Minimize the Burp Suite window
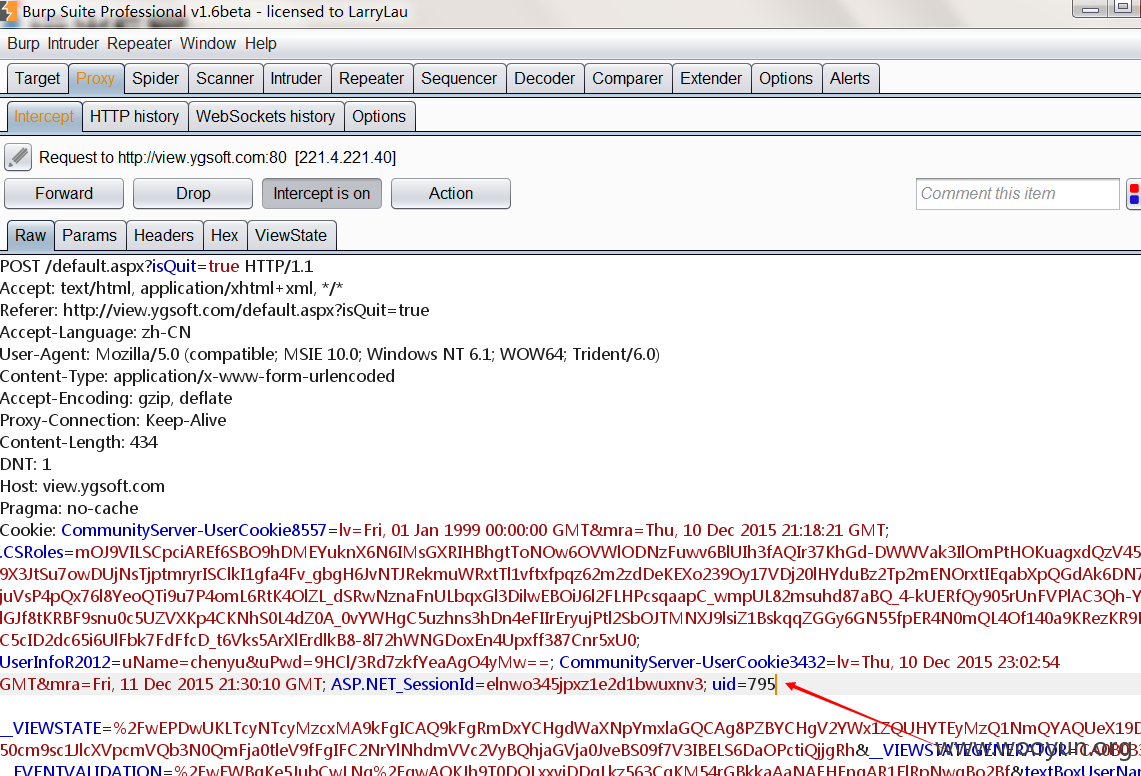The width and height of the screenshot is (1141, 776). [1089, 9]
